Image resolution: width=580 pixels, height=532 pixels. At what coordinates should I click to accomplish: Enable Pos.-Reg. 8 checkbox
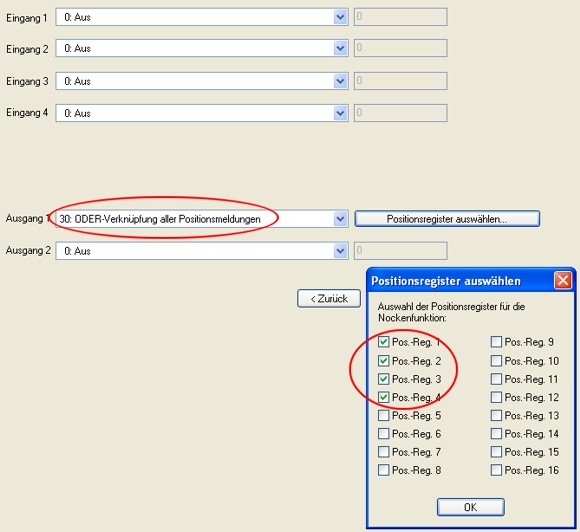(x=384, y=470)
